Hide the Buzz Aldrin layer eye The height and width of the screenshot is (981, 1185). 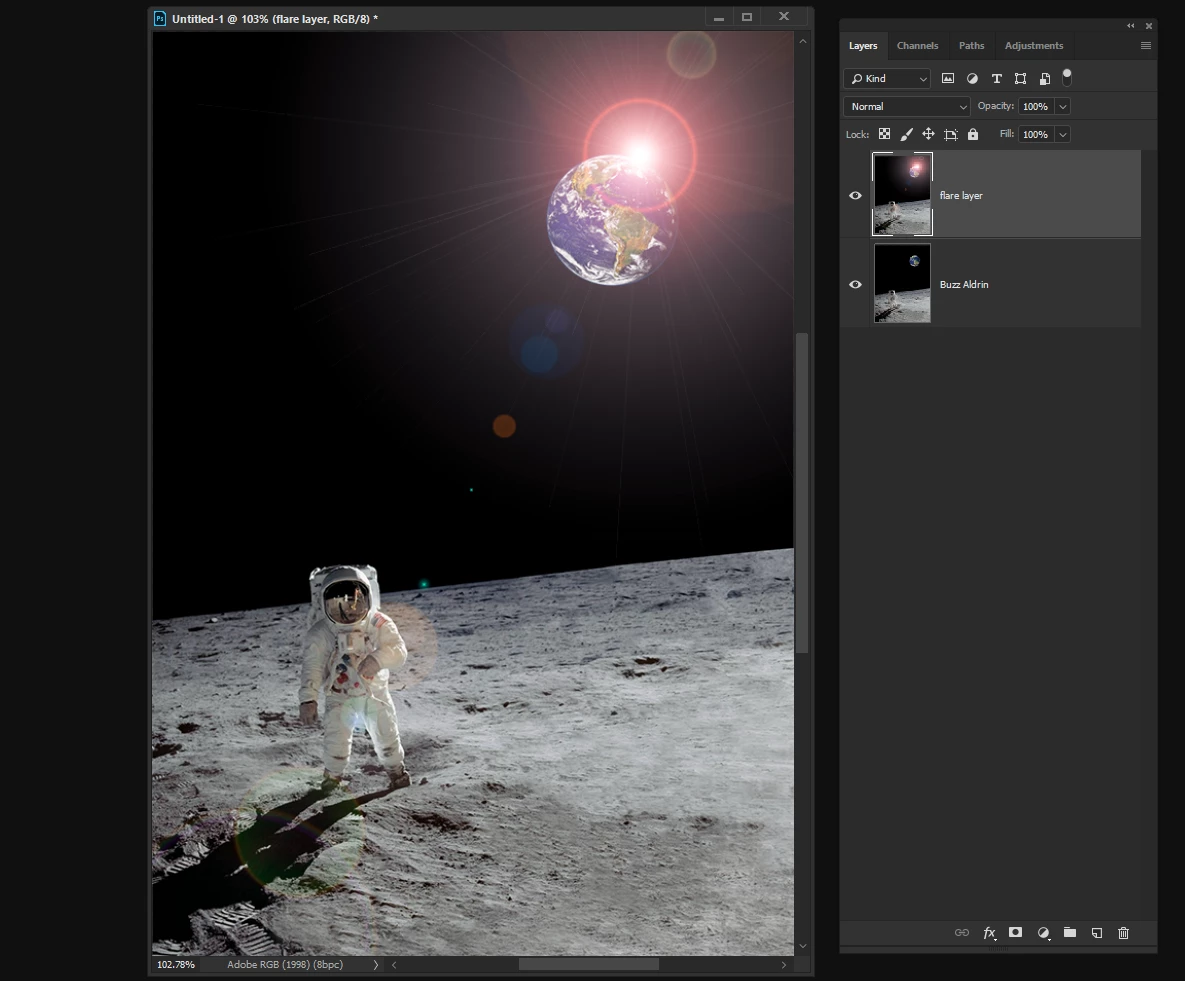point(855,284)
